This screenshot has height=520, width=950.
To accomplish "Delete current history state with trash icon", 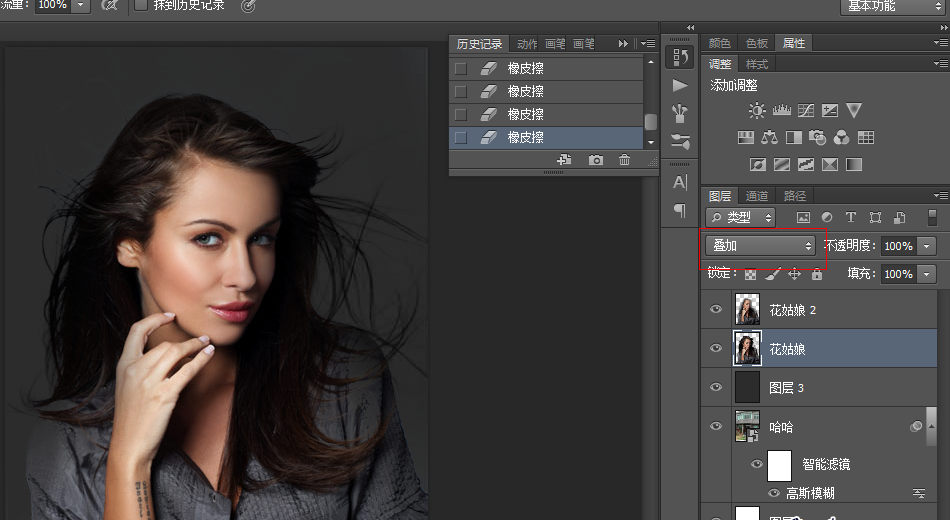I will pos(625,160).
